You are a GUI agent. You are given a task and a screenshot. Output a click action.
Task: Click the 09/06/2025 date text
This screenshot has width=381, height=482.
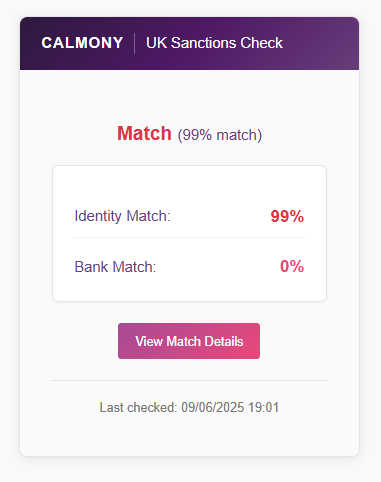[213, 407]
